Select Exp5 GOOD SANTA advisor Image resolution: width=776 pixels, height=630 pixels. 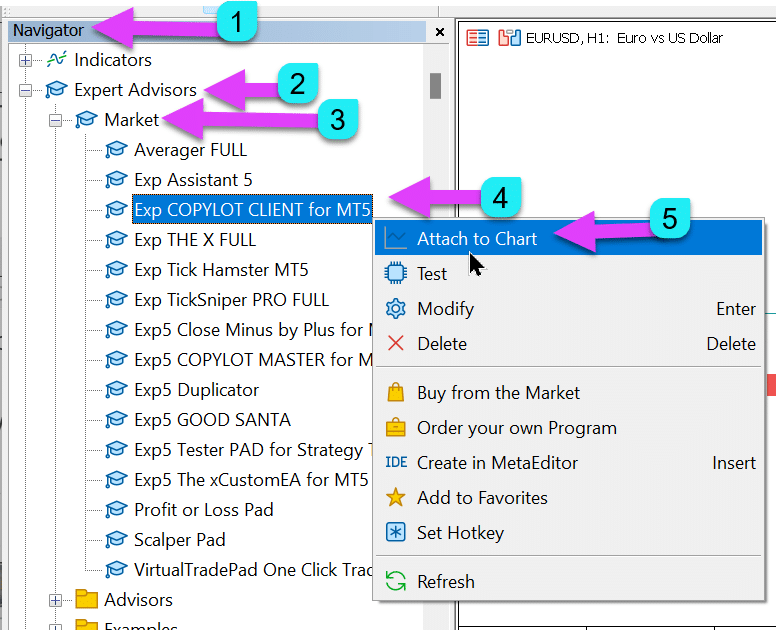[x=212, y=420]
